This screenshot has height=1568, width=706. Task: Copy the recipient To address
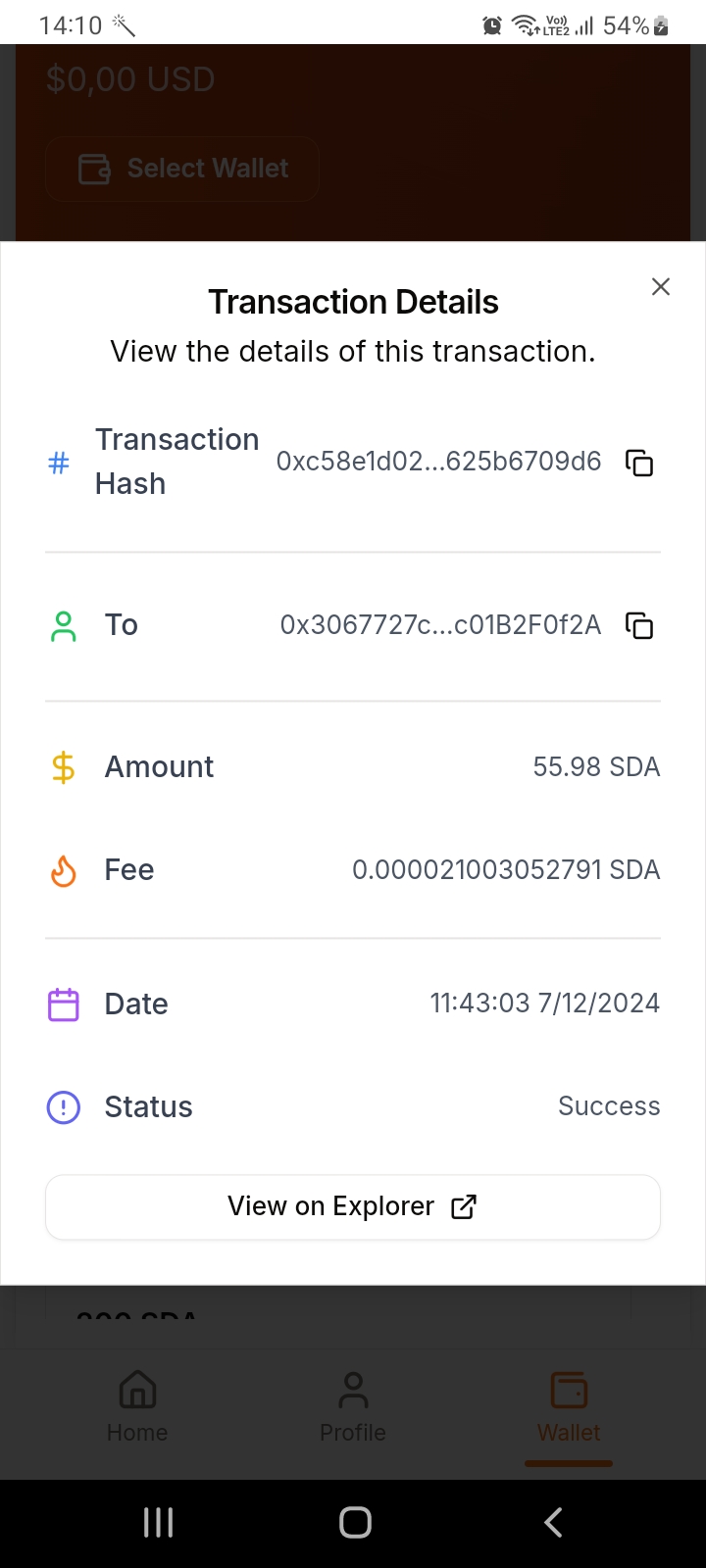(x=639, y=625)
